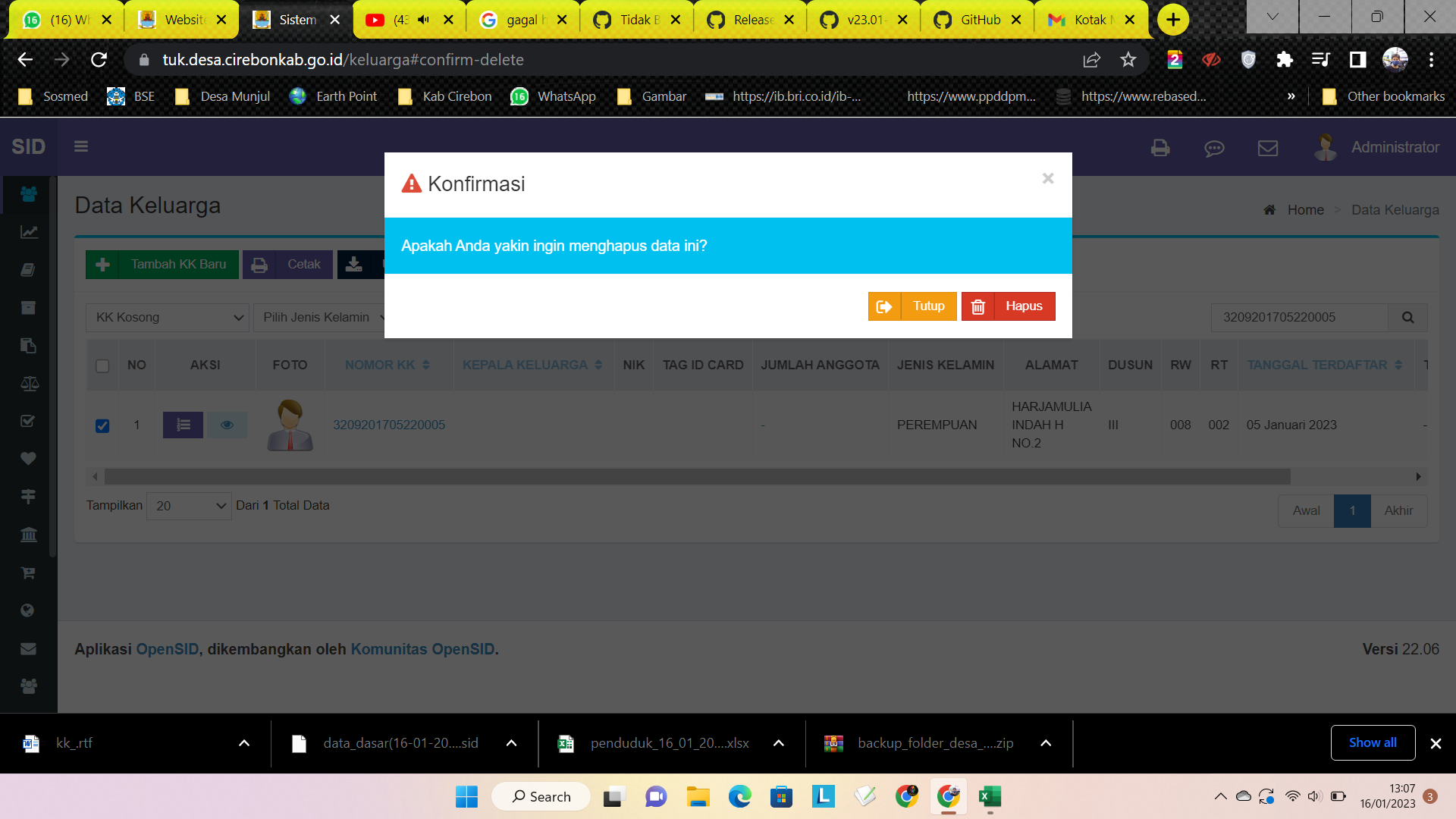Show details via the eye icon in Aksi column

(227, 425)
